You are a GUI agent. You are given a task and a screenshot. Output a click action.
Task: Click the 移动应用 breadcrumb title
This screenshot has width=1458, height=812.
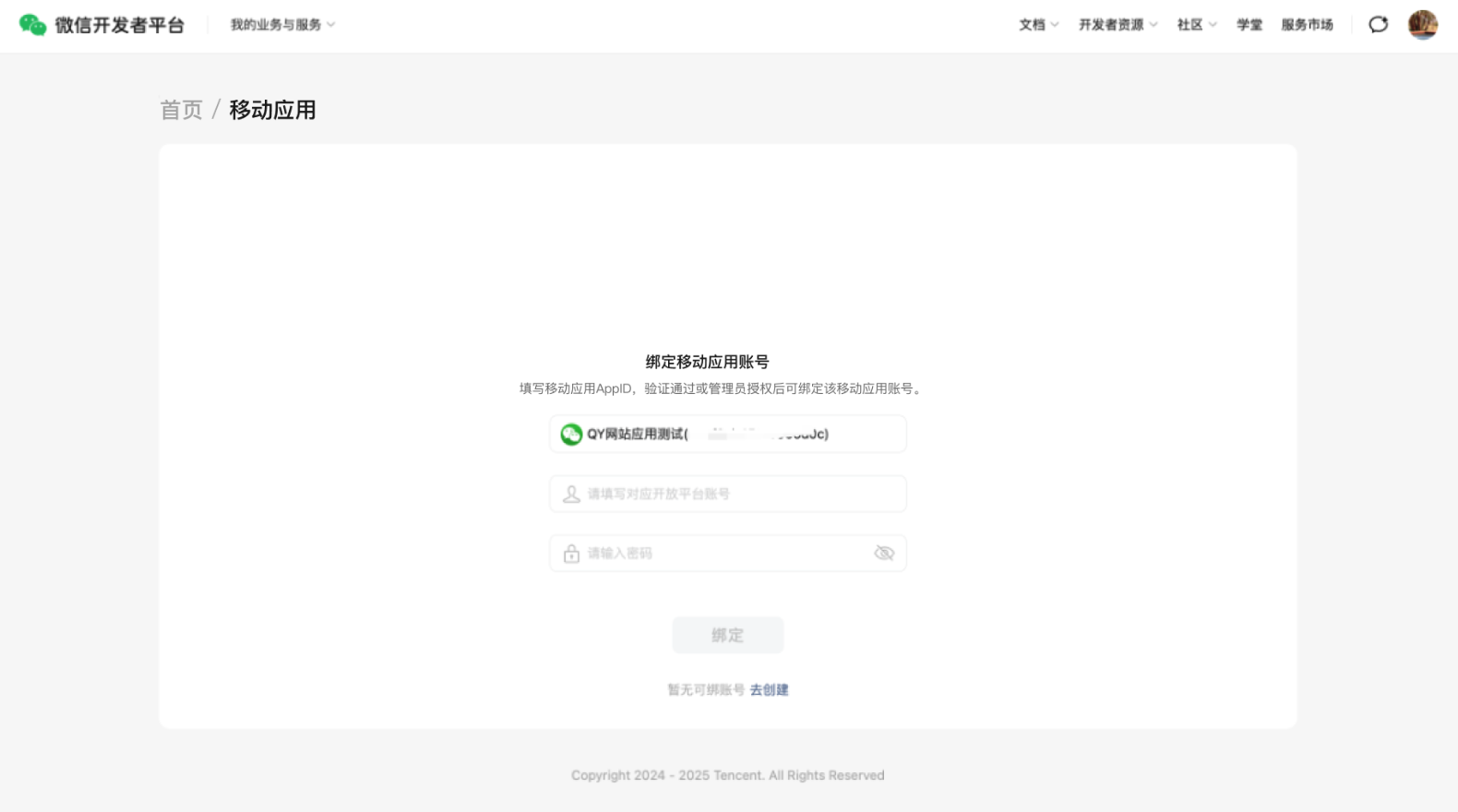click(x=272, y=110)
